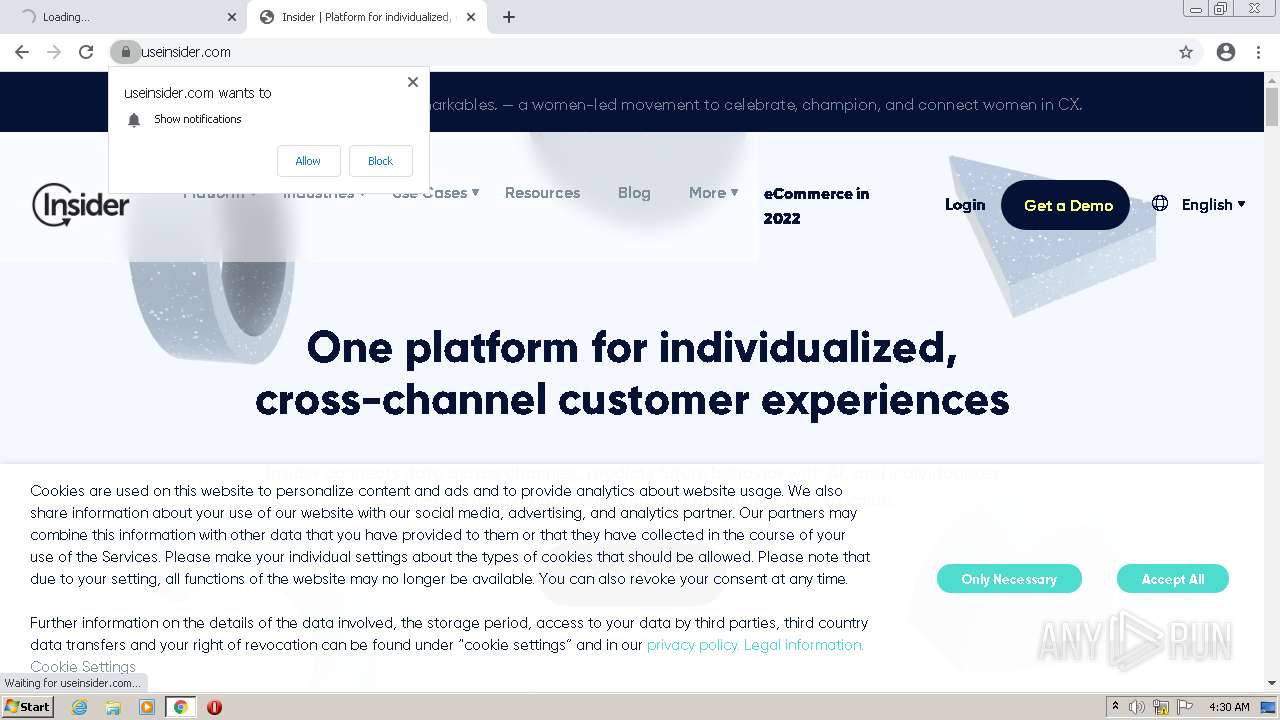Screen dimensions: 1280x720
Task: Click the Login link
Action: [x=965, y=204]
